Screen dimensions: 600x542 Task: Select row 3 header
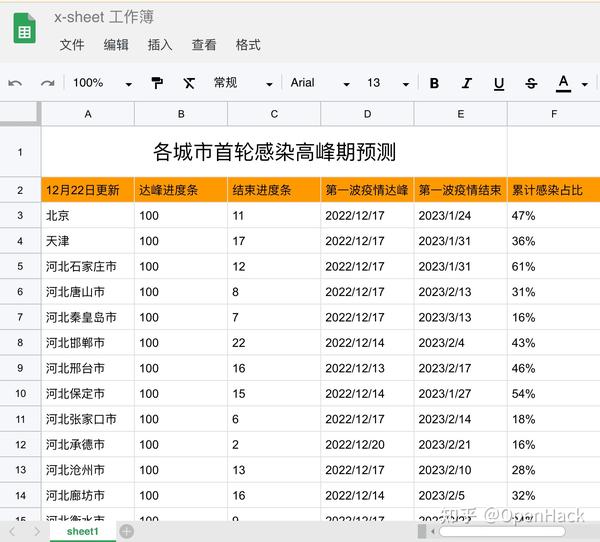20,215
